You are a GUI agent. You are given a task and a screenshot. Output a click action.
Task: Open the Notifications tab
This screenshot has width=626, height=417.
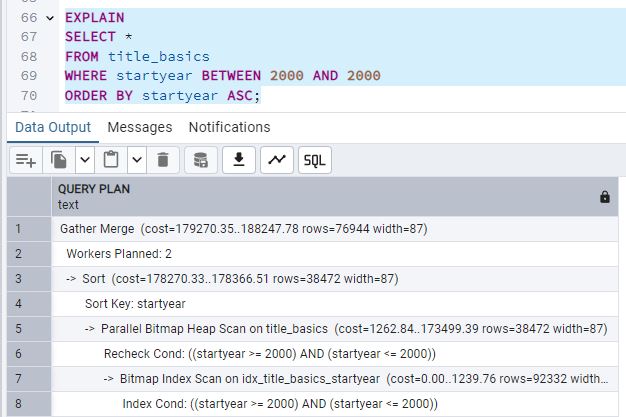229,127
